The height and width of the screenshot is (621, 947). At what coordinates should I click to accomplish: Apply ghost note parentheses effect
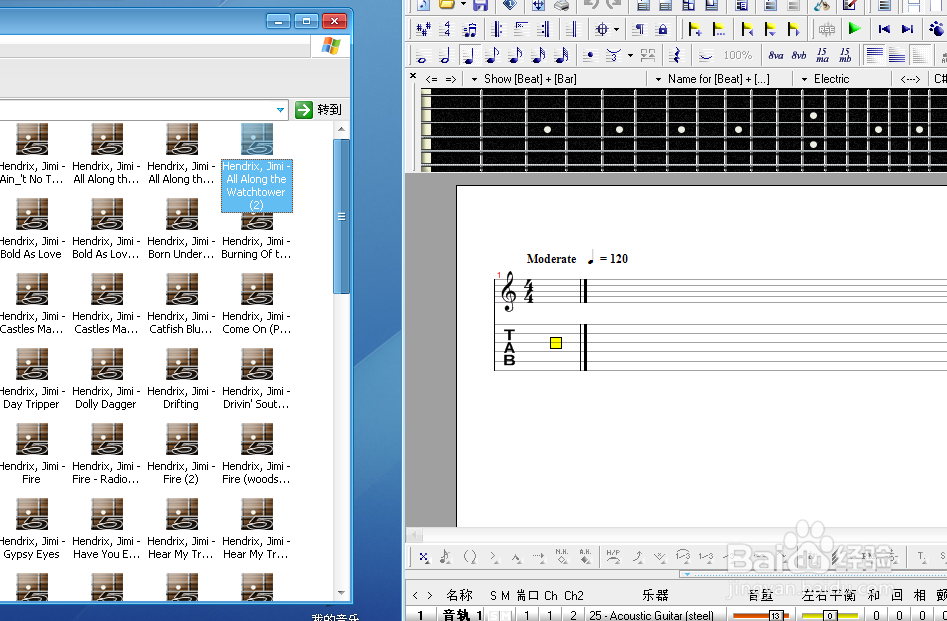pos(469,557)
